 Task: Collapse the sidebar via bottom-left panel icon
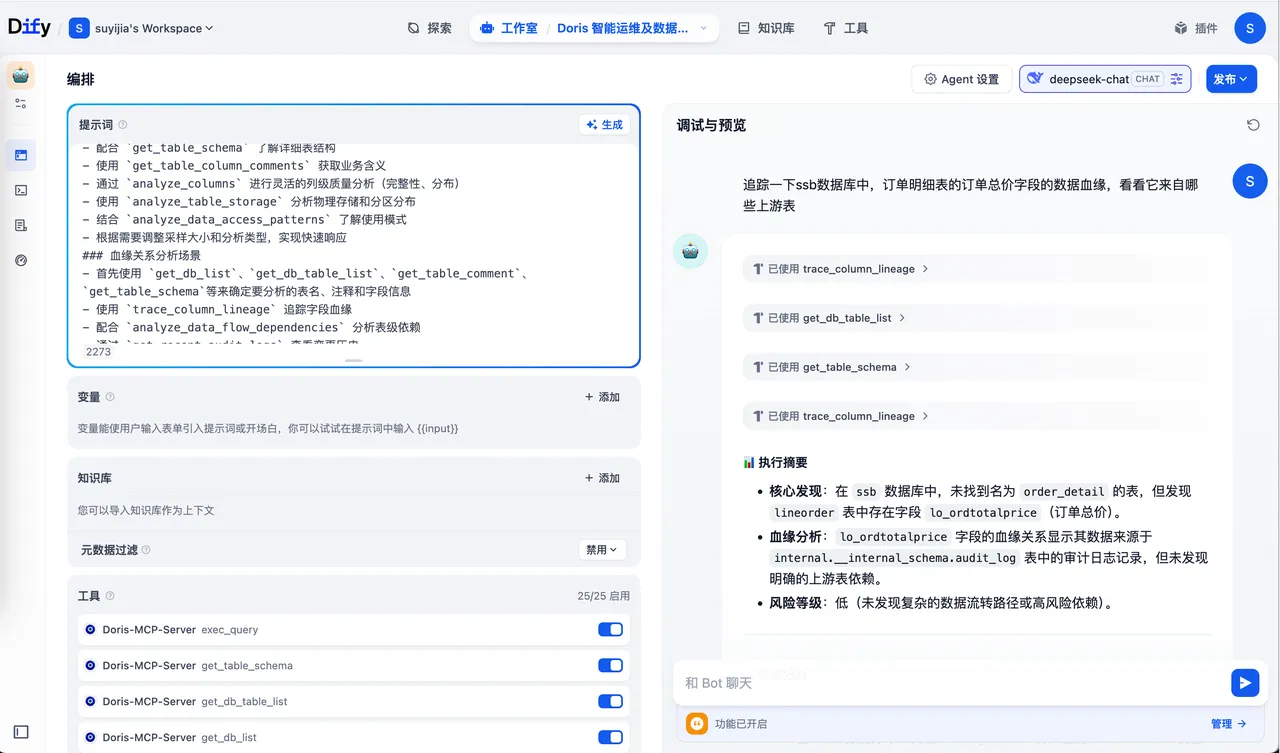pos(21,731)
